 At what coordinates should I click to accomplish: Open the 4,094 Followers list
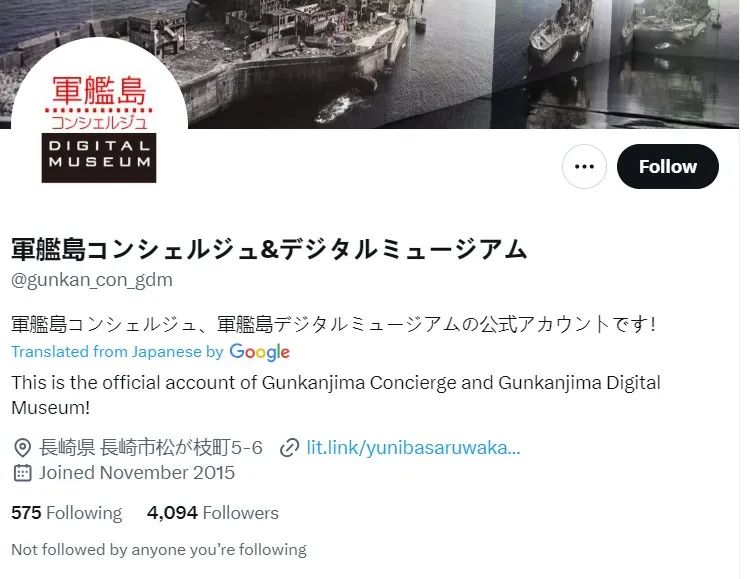click(213, 513)
